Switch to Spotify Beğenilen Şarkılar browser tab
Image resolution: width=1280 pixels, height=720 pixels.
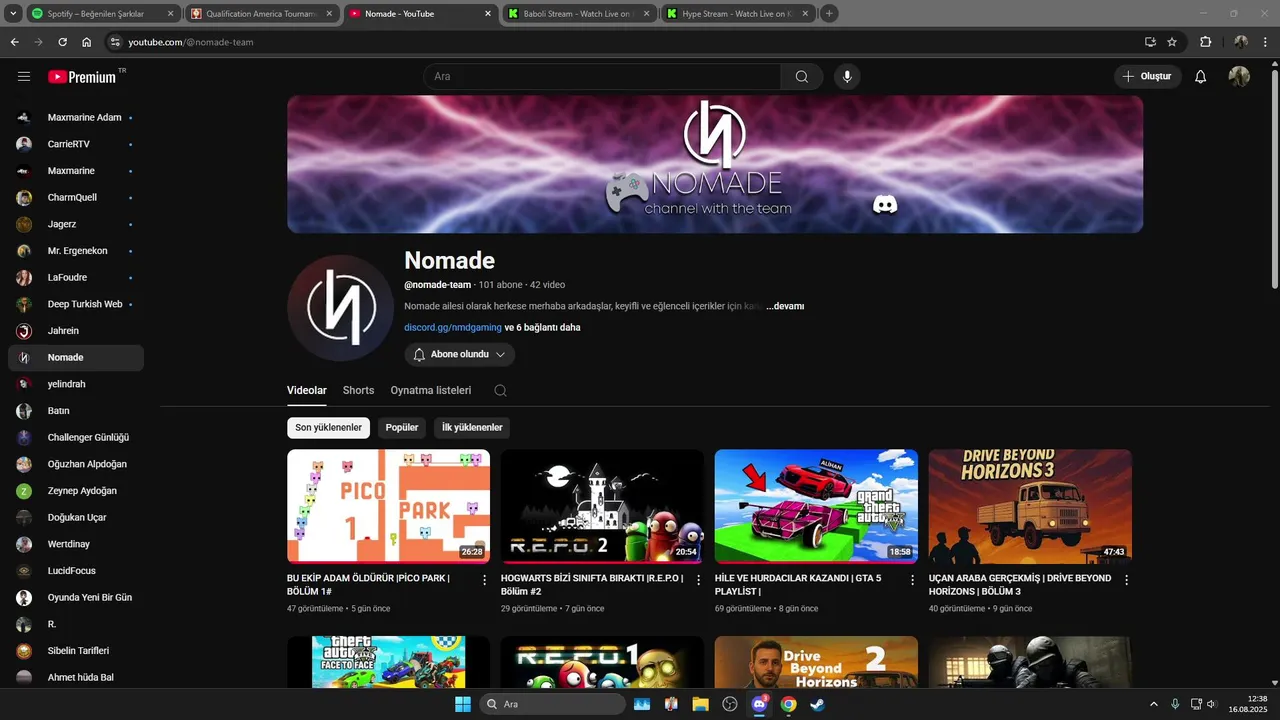click(x=103, y=14)
